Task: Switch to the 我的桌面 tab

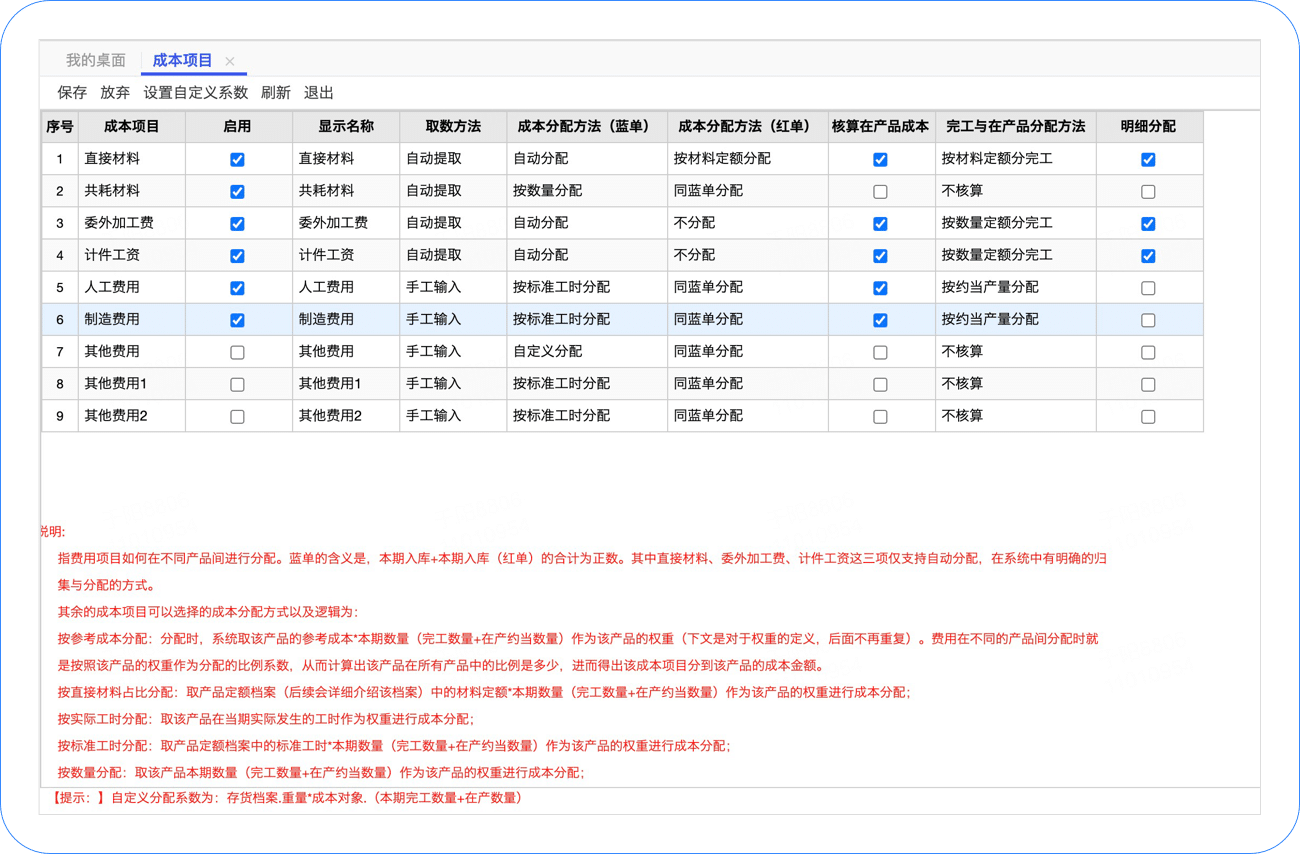Action: 96,61
